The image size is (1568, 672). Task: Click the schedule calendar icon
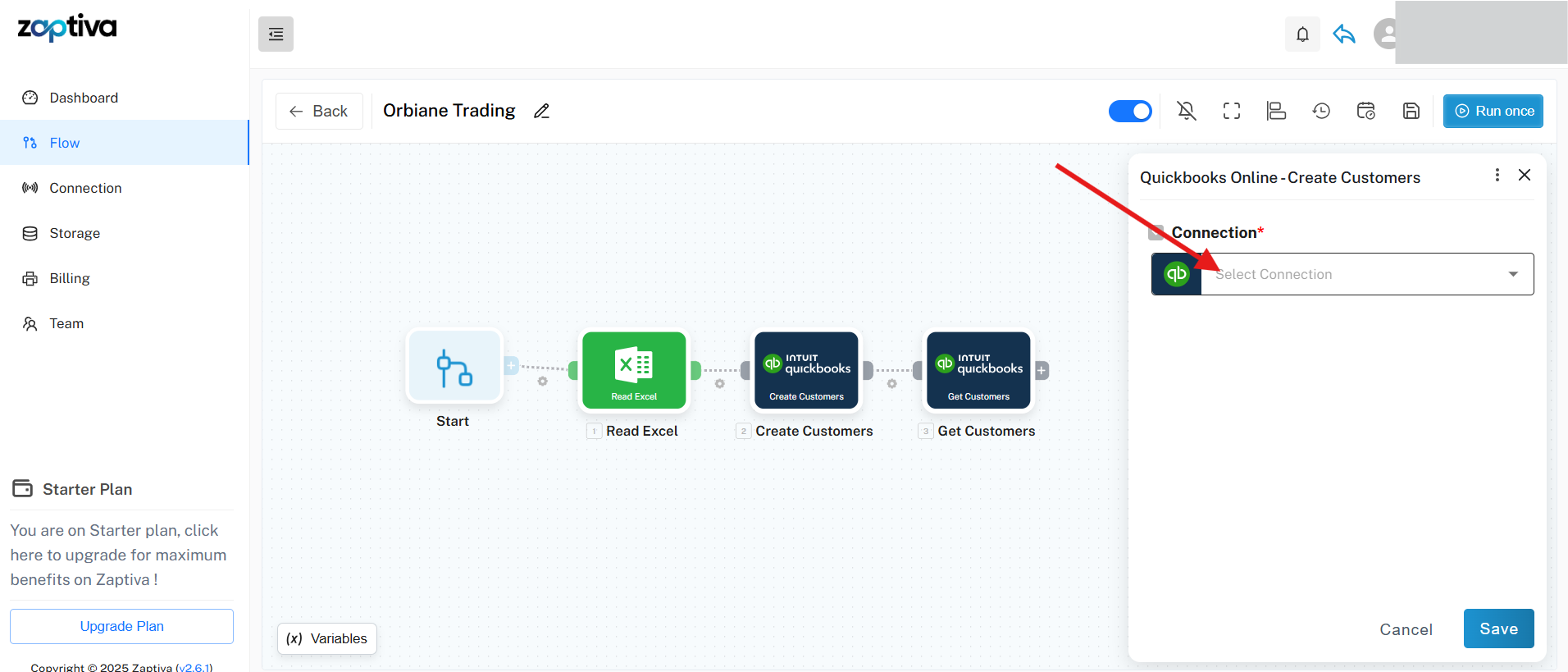pyautogui.click(x=1366, y=111)
